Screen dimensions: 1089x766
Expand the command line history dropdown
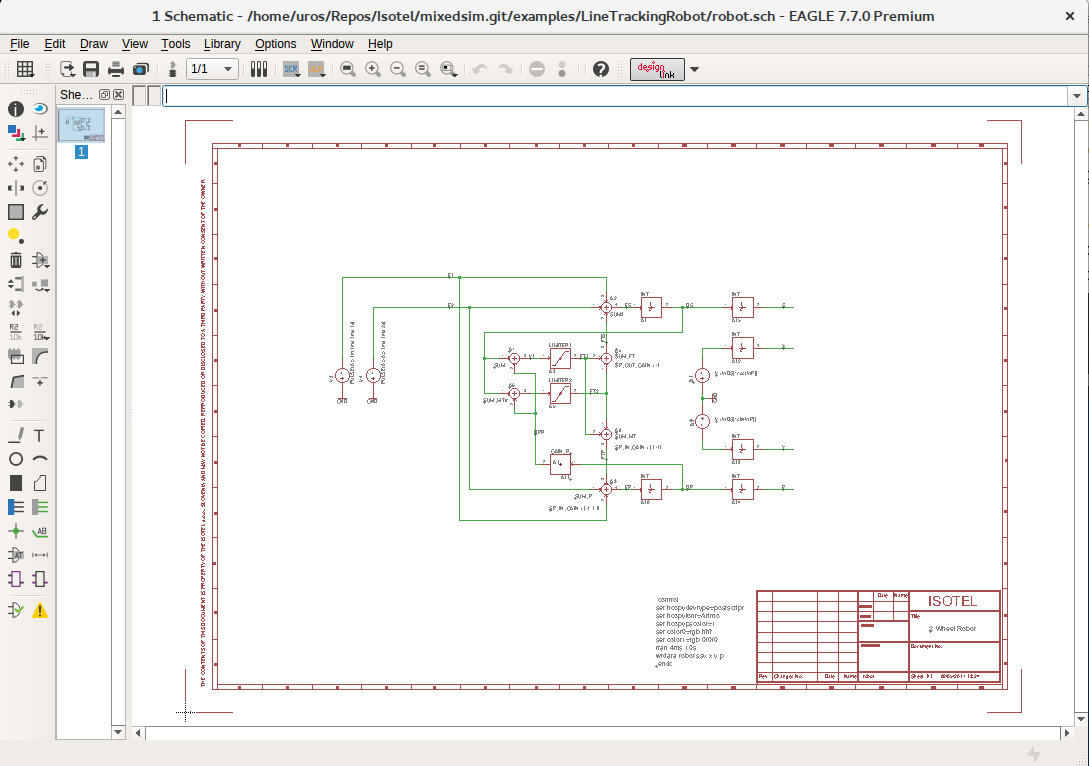(1076, 96)
